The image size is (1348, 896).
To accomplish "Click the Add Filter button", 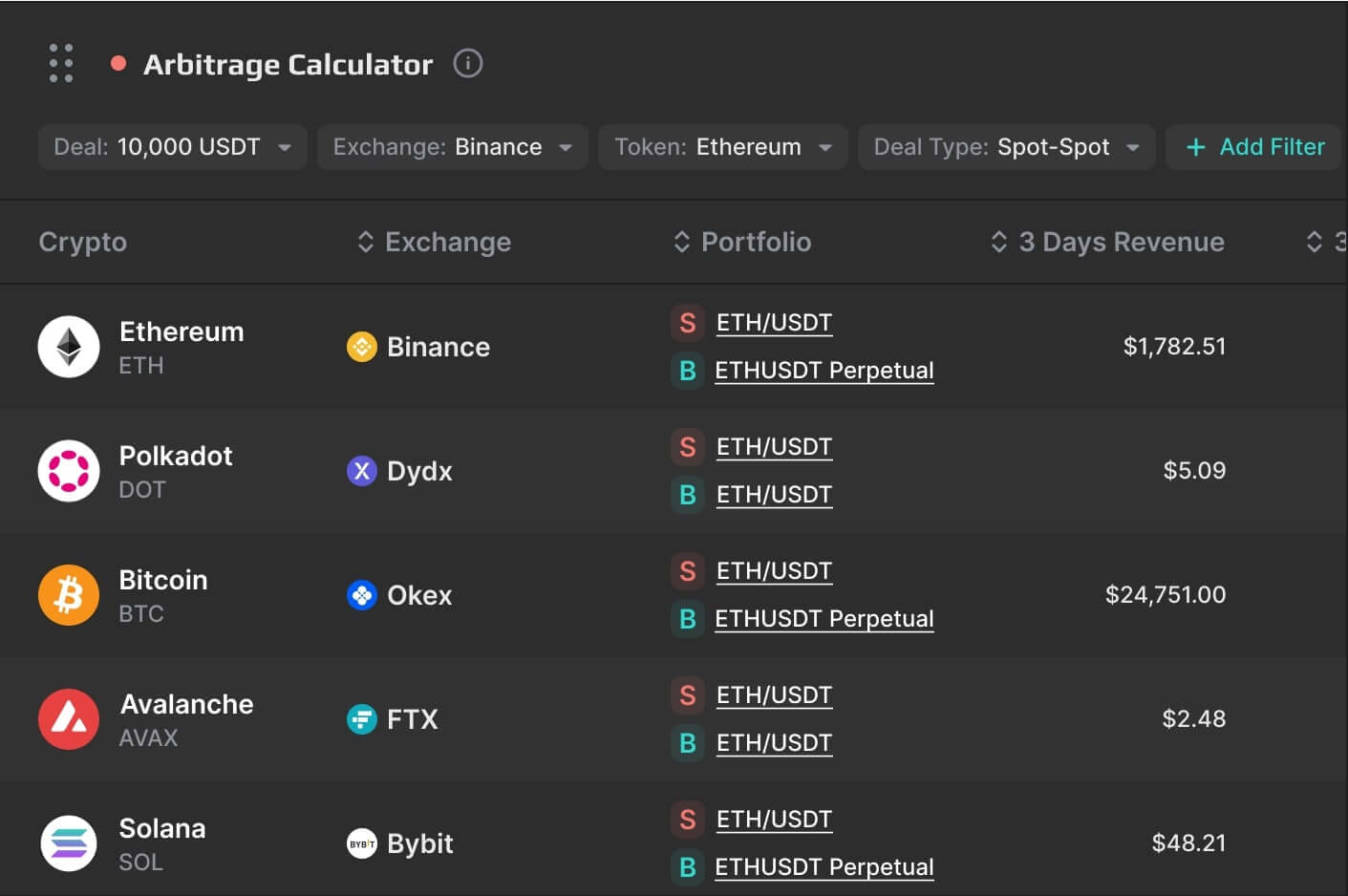I will click(1254, 147).
